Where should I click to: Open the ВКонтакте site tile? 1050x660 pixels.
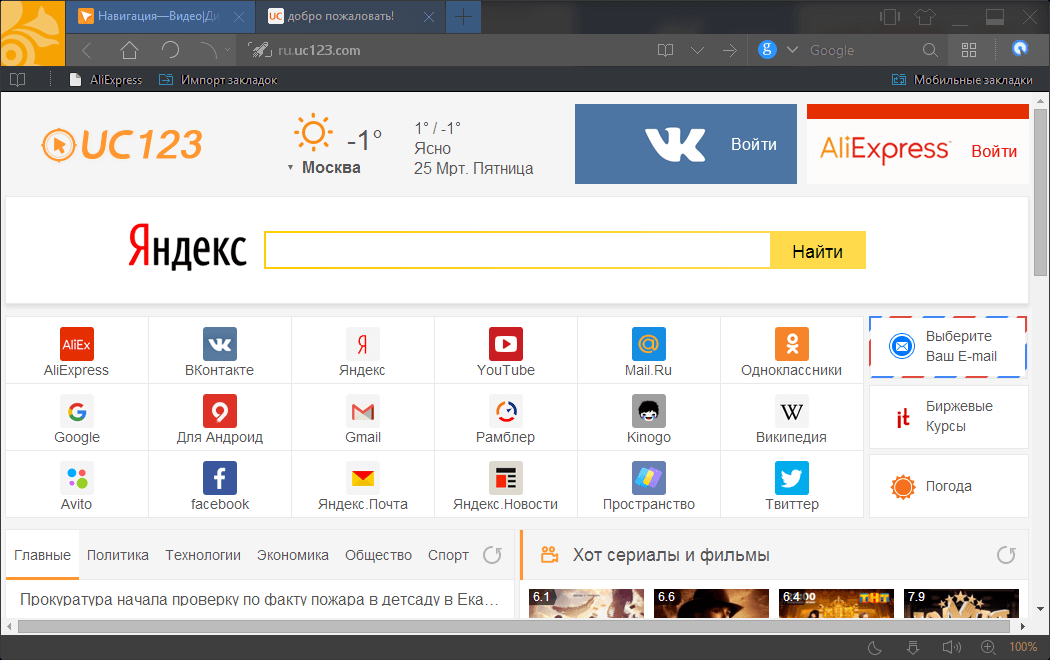tap(220, 351)
